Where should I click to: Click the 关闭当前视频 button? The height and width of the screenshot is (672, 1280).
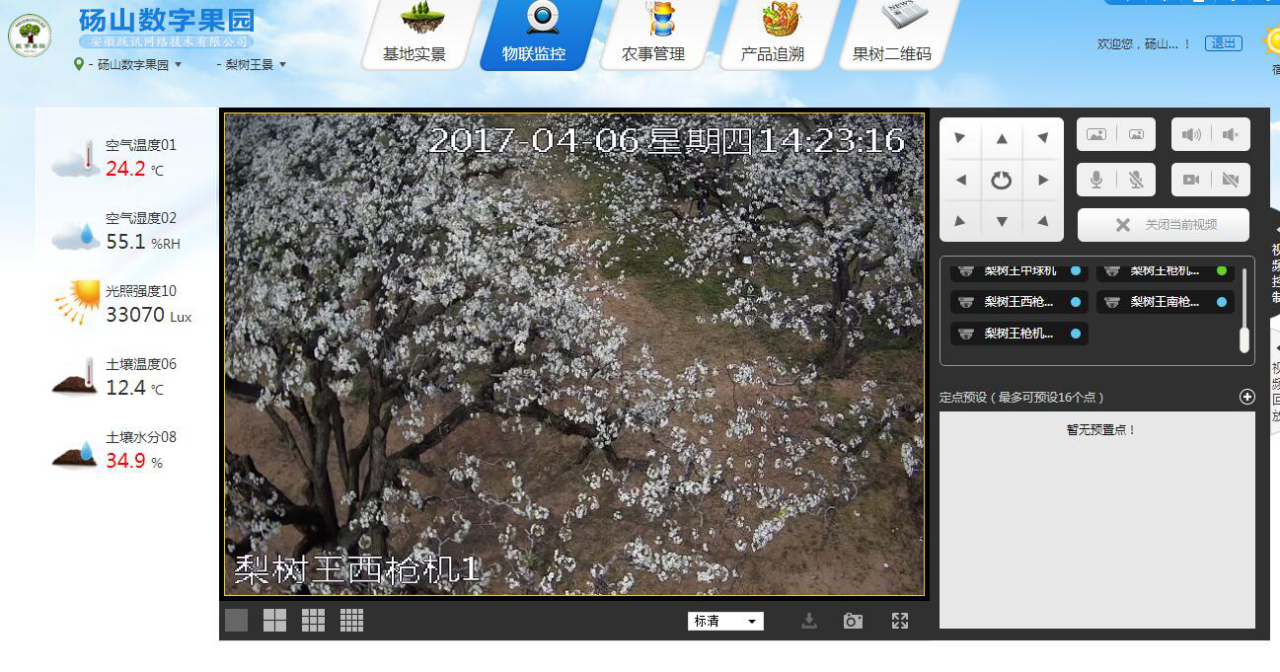[x=1162, y=224]
